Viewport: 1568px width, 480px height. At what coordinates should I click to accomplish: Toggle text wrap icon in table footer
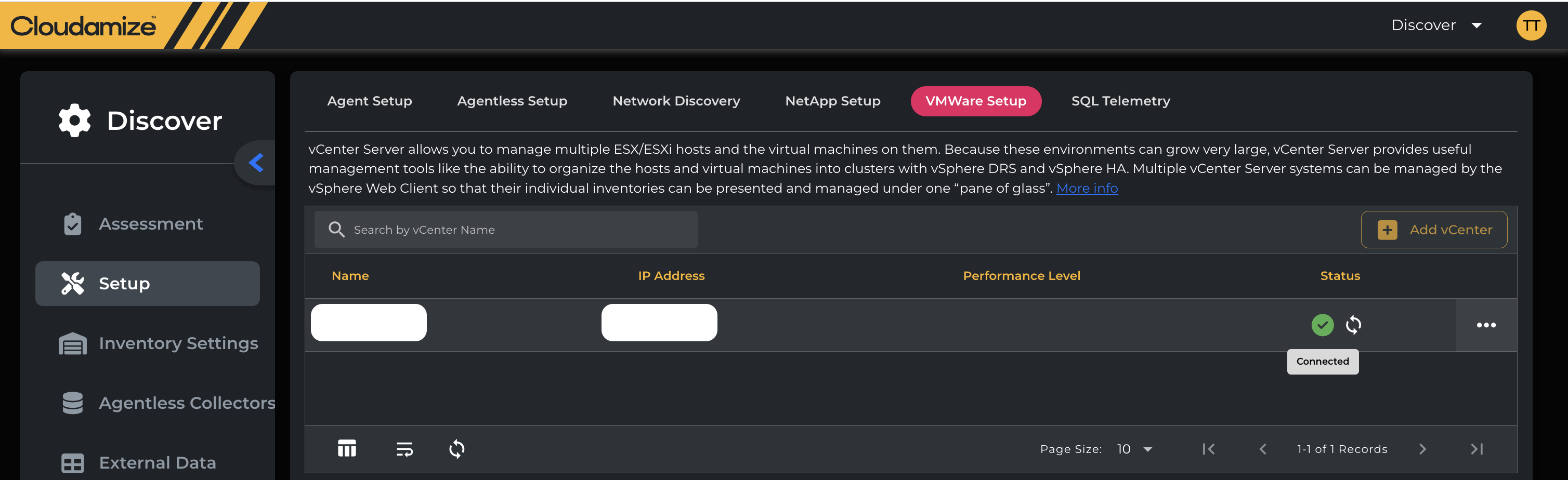click(x=404, y=449)
